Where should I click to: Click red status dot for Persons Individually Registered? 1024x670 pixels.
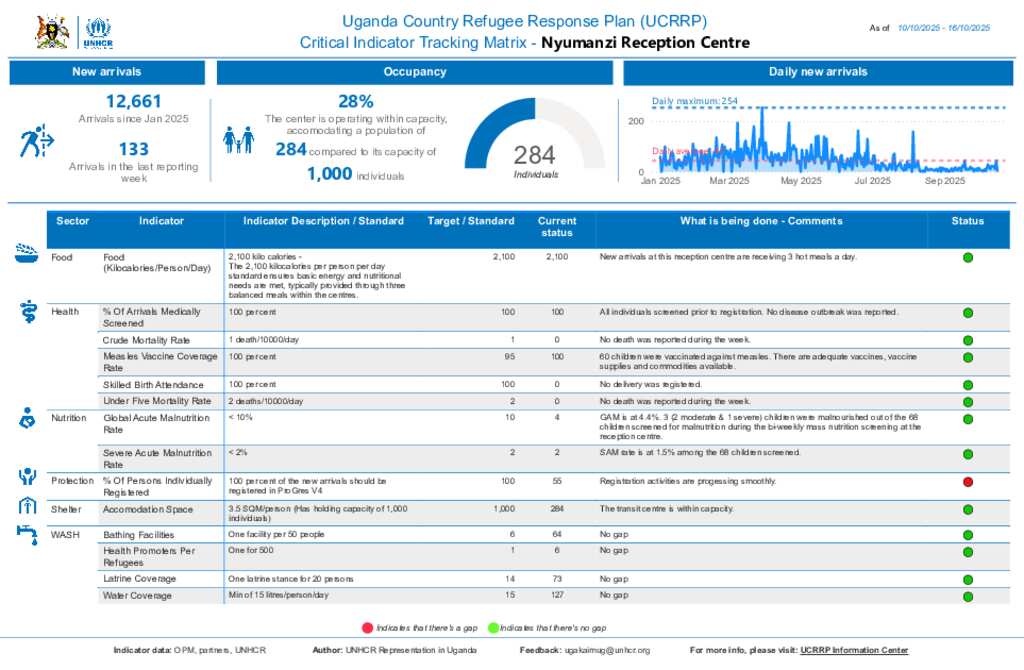tap(967, 482)
